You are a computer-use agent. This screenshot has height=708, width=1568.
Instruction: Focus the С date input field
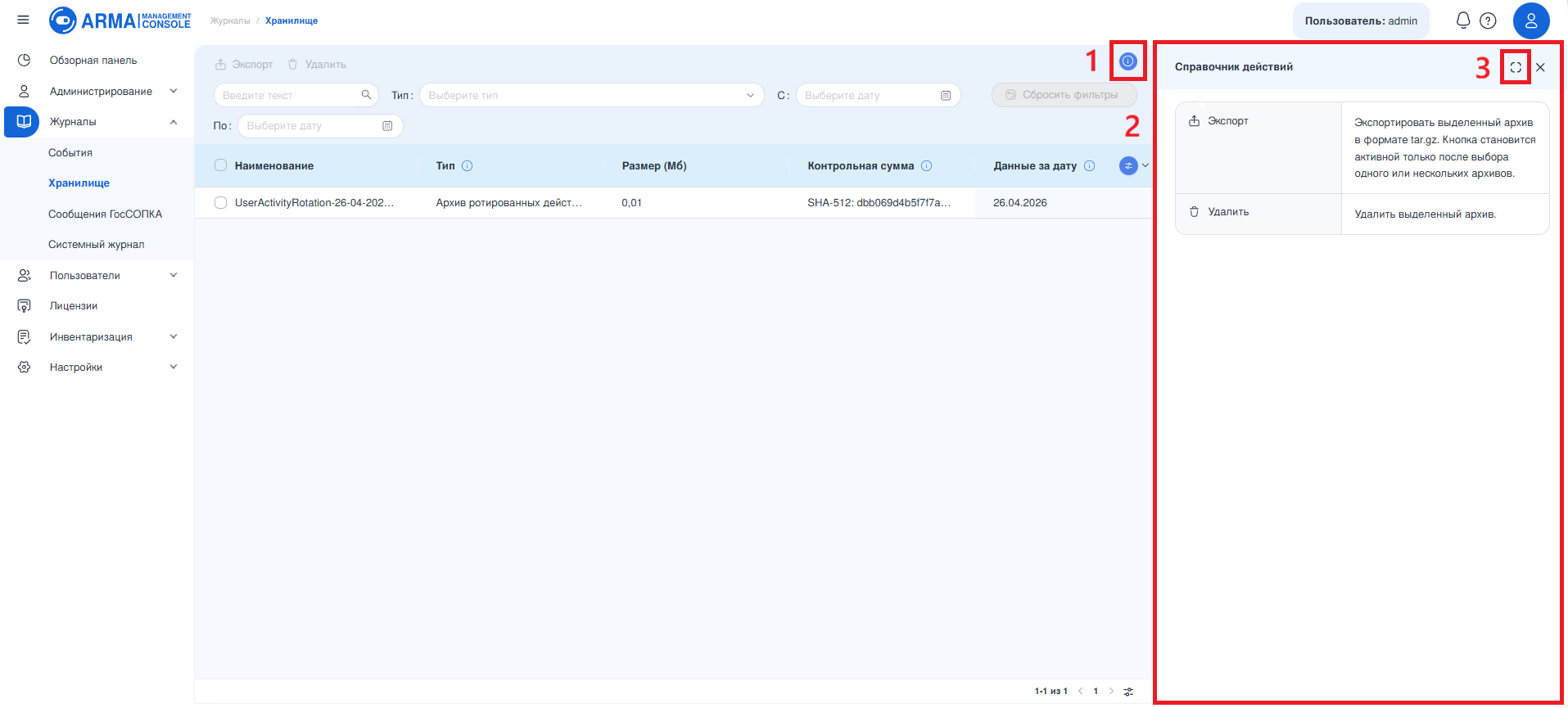pyautogui.click(x=878, y=96)
